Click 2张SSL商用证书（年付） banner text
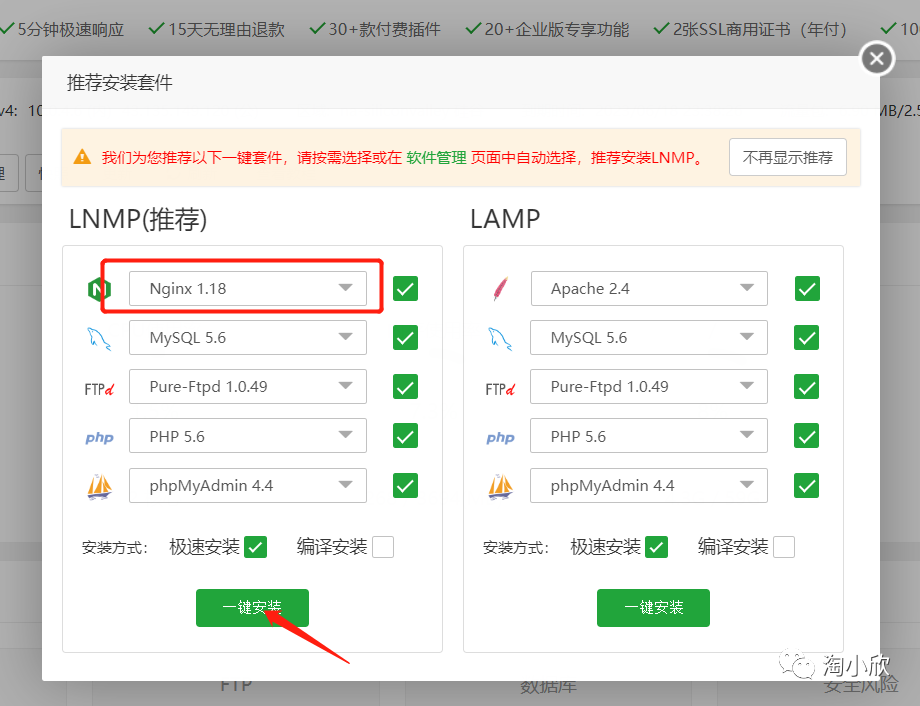 760,29
